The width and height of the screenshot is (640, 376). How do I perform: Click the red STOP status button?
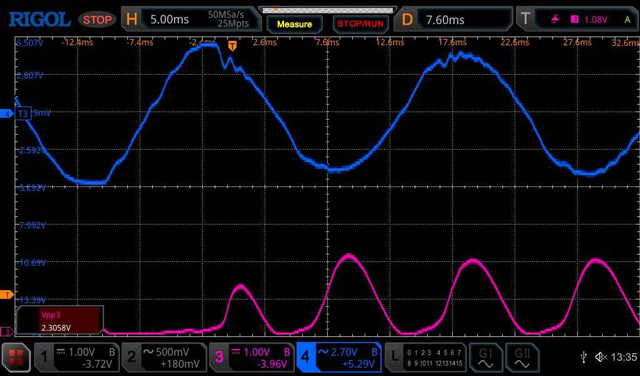coord(97,20)
